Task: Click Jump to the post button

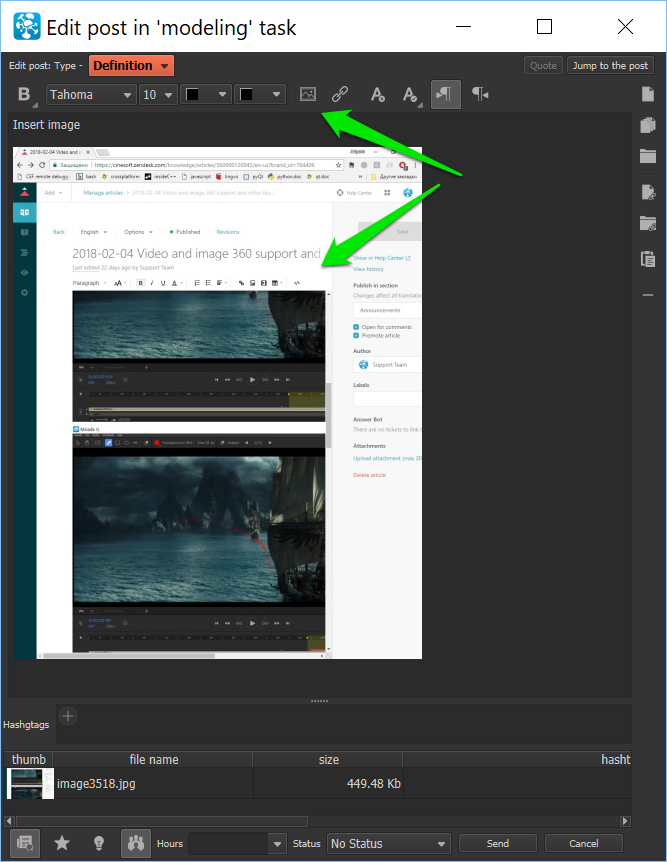Action: pyautogui.click(x=610, y=65)
